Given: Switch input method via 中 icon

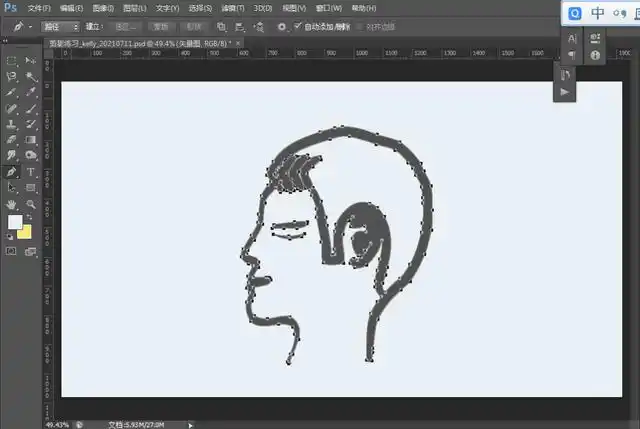Looking at the screenshot, I should (x=598, y=13).
